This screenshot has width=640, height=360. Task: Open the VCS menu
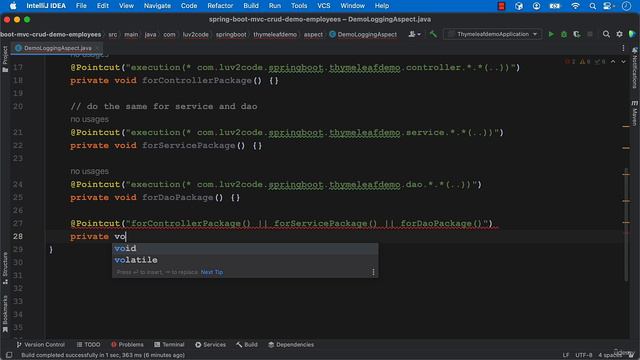324,6
